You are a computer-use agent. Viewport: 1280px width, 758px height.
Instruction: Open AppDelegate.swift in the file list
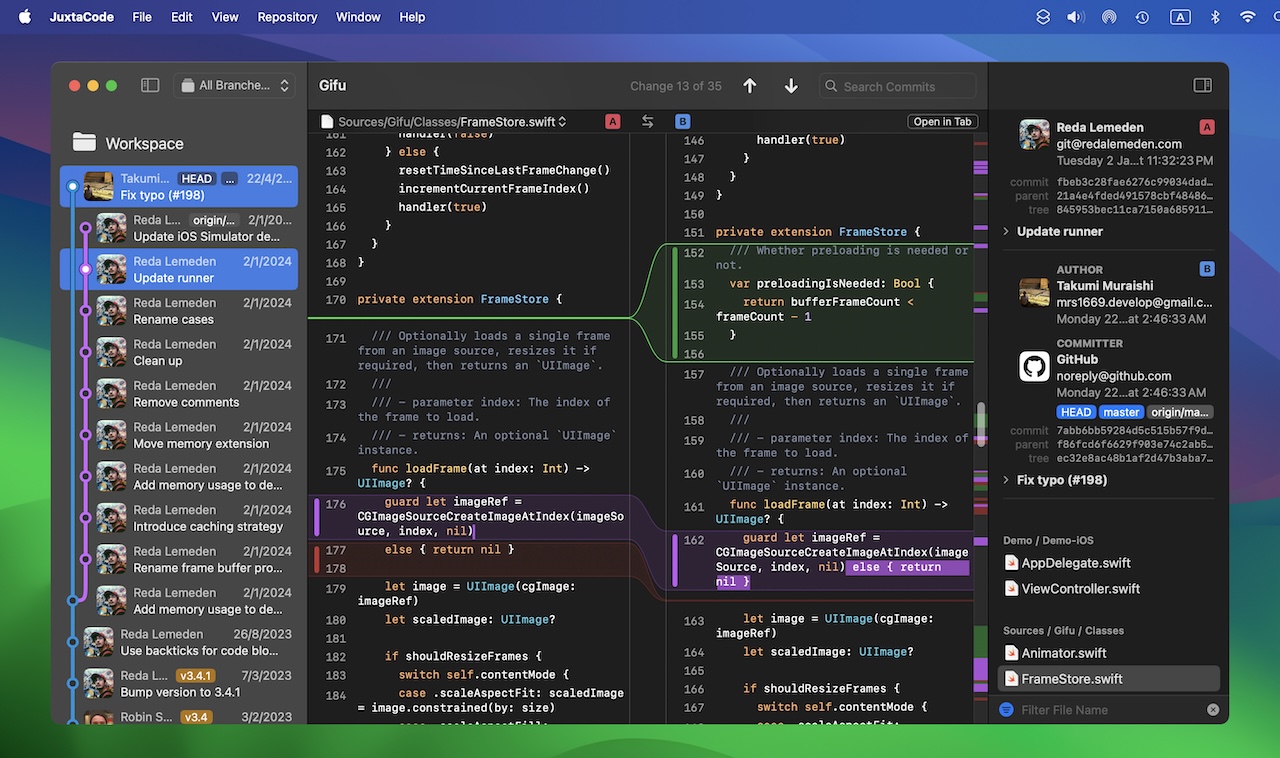coord(1067,563)
